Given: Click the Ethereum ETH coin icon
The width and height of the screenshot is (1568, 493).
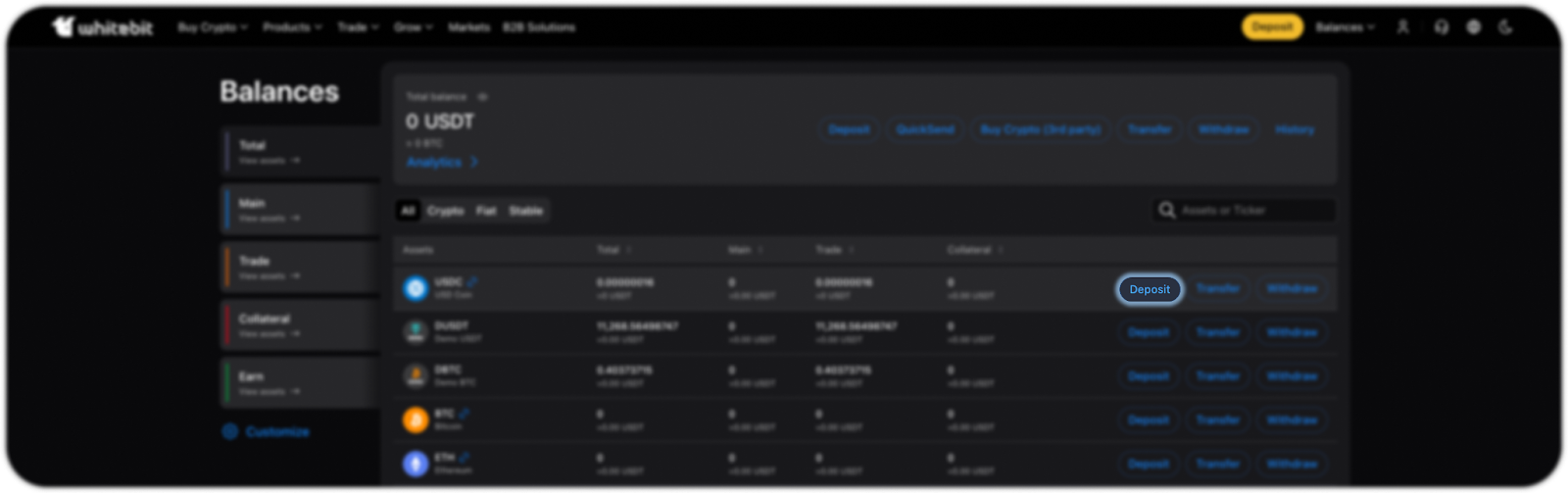Looking at the screenshot, I should 416,464.
